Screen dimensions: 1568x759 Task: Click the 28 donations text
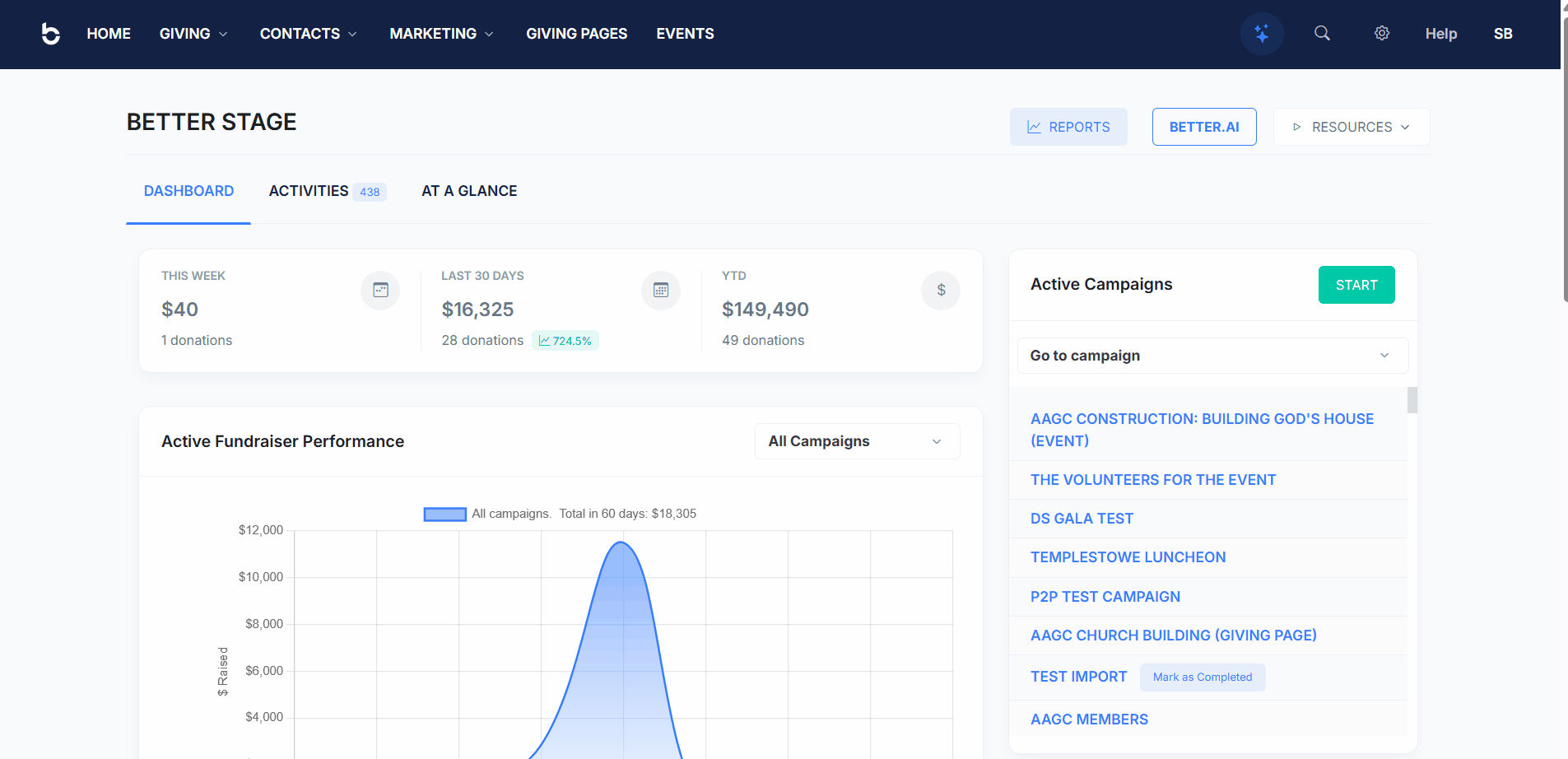tap(482, 341)
